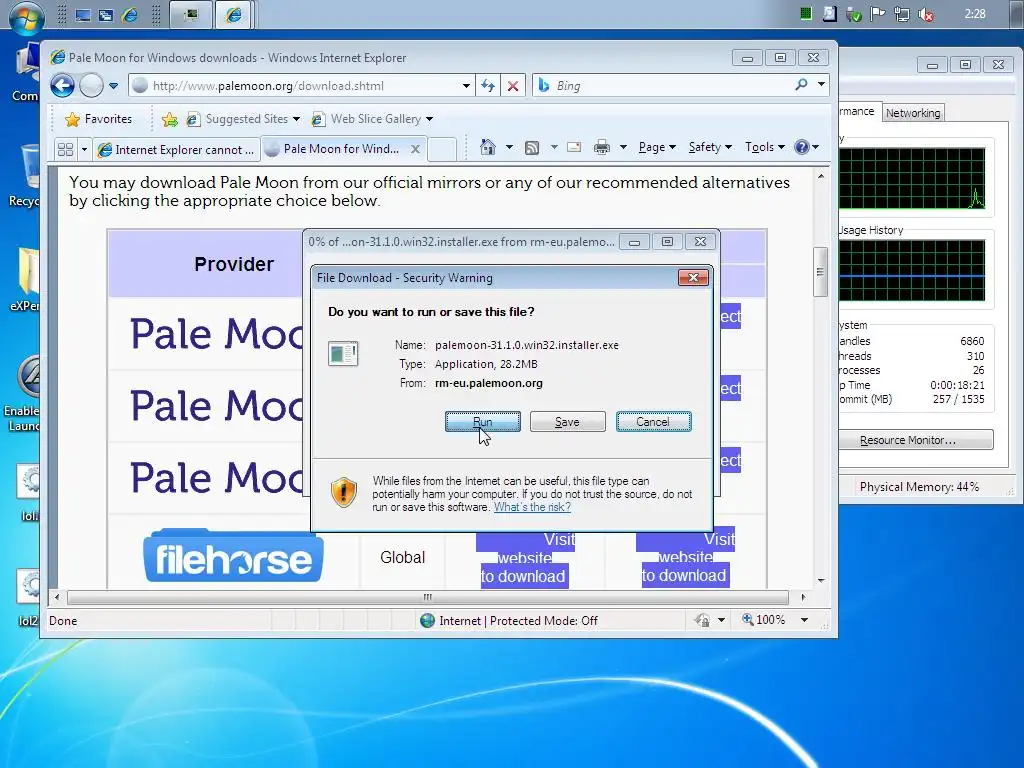Click Internet Protected Mode zone status
Screen dimensions: 1024x768
(x=509, y=620)
